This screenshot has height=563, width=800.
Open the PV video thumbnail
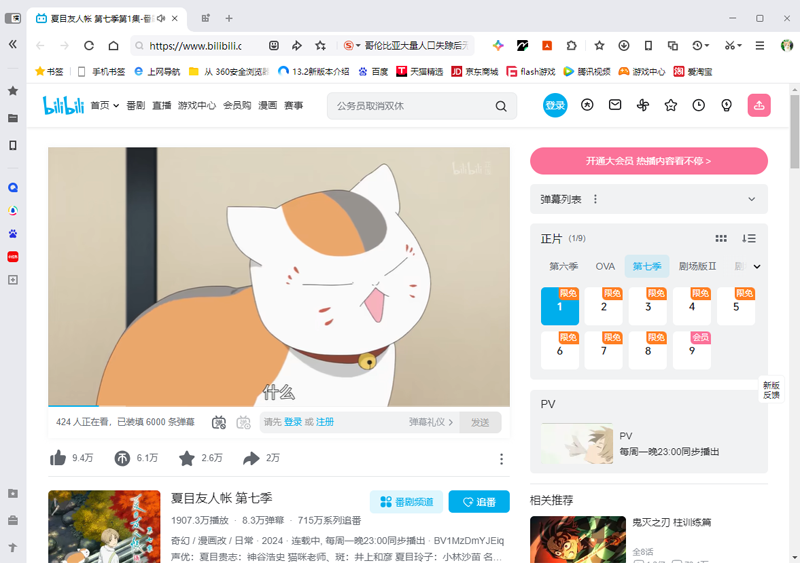click(x=577, y=444)
